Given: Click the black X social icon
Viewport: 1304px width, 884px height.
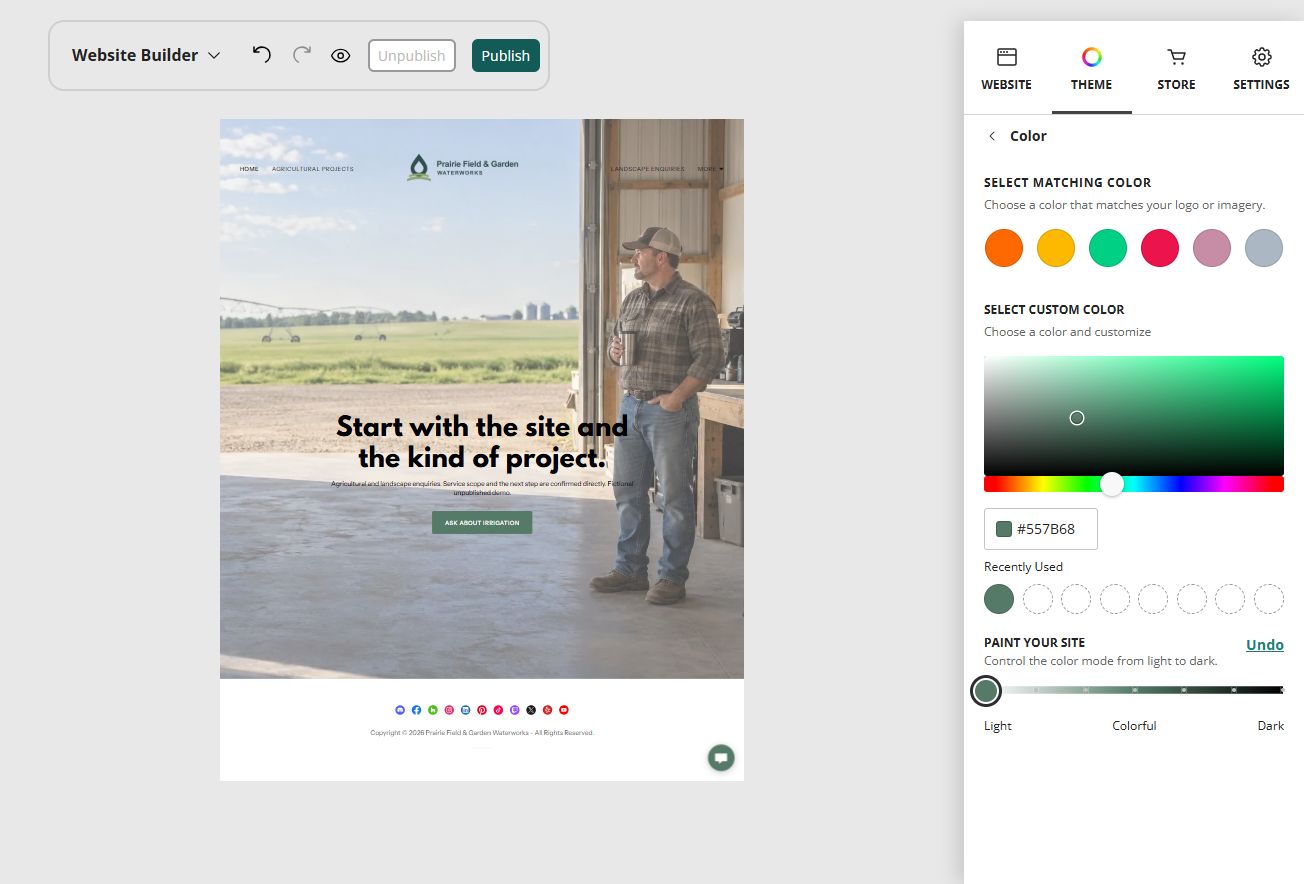Looking at the screenshot, I should click(x=531, y=710).
